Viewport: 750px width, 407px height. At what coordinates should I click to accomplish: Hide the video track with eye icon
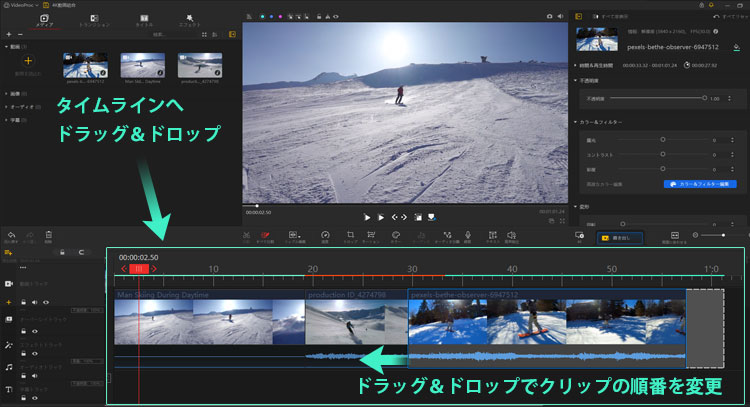pos(46,302)
